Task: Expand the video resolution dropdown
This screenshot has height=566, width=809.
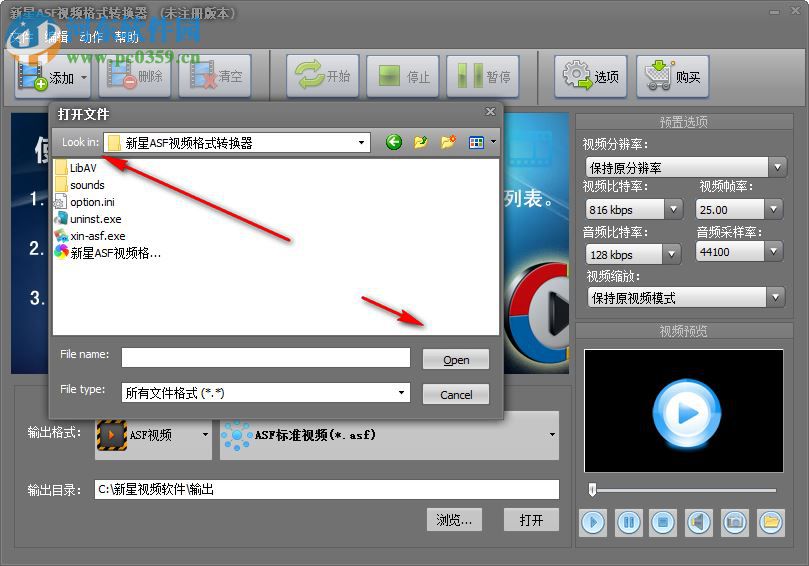Action: [777, 167]
